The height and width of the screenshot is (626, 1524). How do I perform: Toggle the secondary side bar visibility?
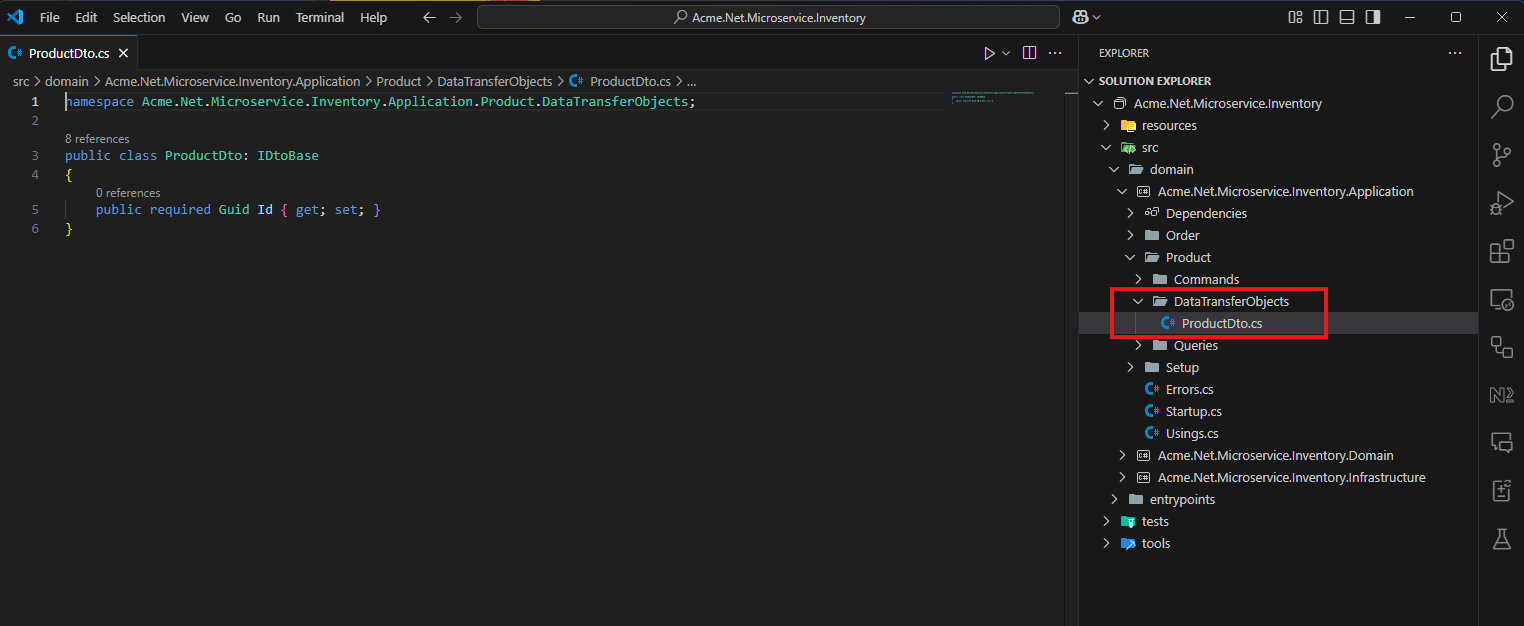pyautogui.click(x=1373, y=17)
